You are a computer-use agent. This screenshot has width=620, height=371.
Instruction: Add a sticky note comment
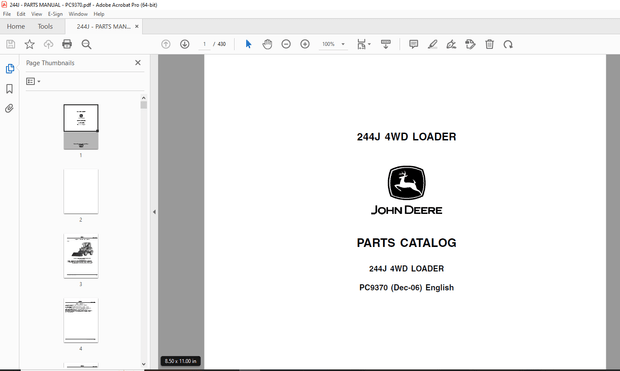coord(414,44)
